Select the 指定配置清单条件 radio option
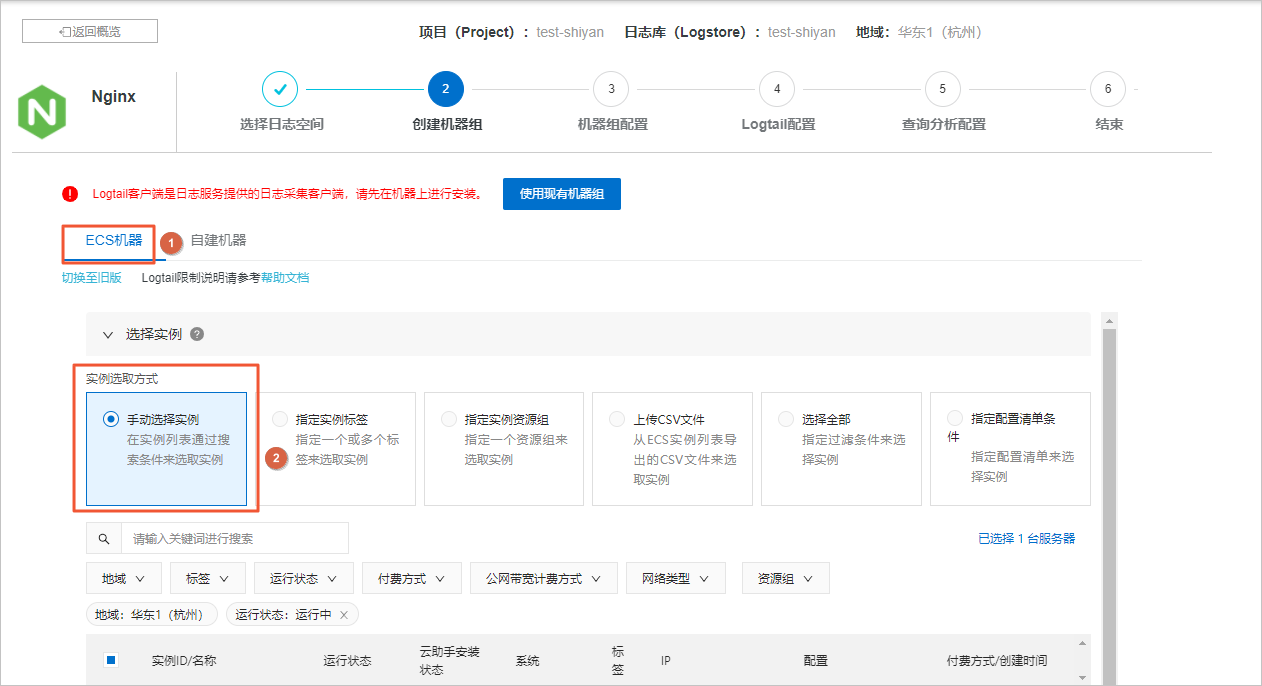Screen dimensions: 1262x686 point(955,418)
